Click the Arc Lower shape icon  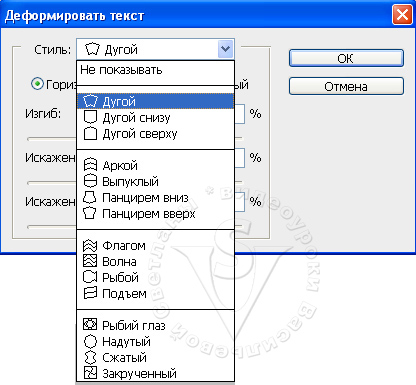coord(90,117)
